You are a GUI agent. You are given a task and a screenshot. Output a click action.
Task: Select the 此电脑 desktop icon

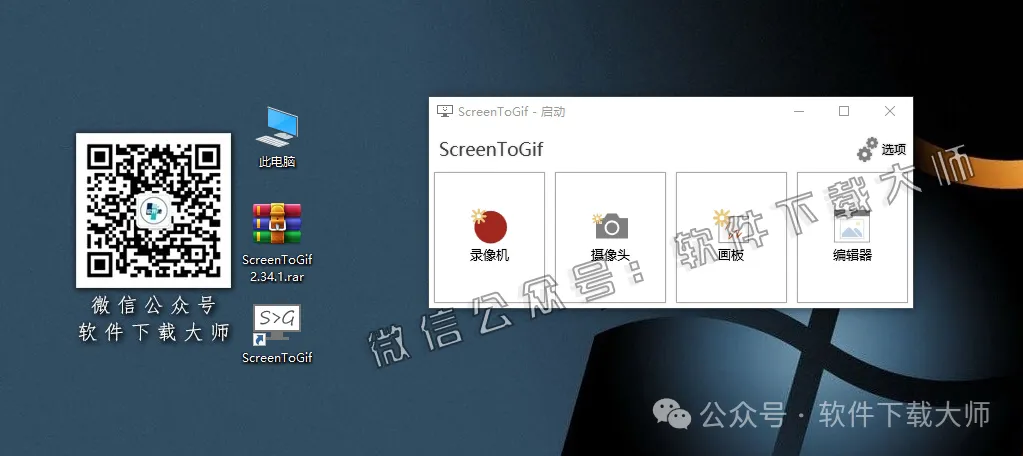coord(277,138)
